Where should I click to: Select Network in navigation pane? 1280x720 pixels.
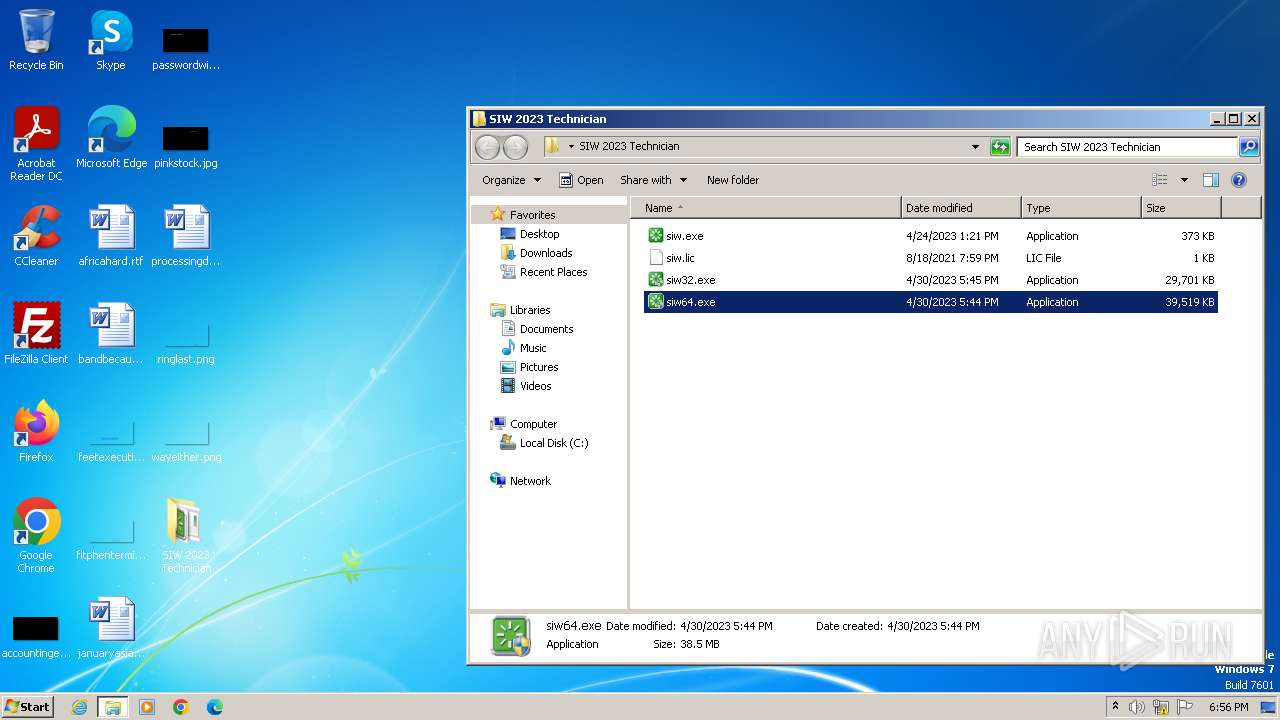(x=530, y=481)
